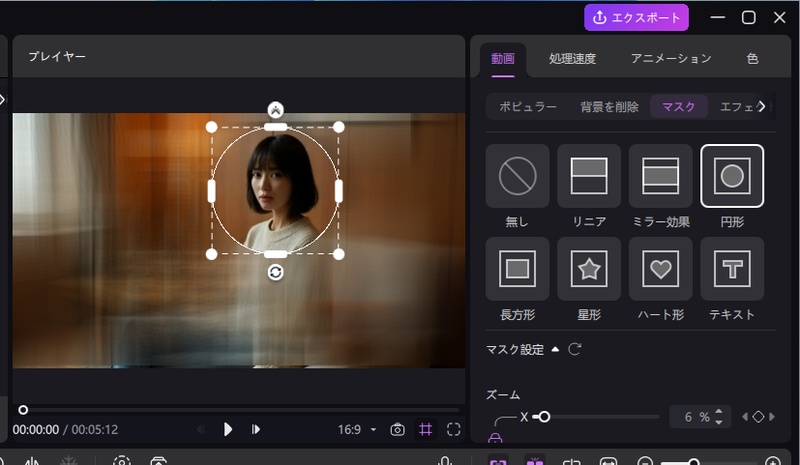
Task: Jump to previous zoom keyframe
Action: [x=745, y=417]
